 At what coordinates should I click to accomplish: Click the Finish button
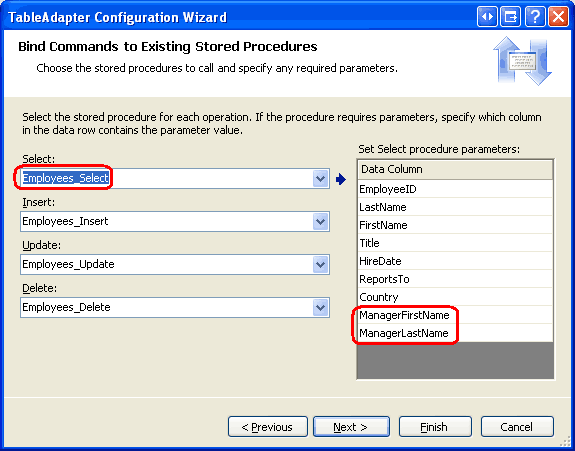[435, 427]
